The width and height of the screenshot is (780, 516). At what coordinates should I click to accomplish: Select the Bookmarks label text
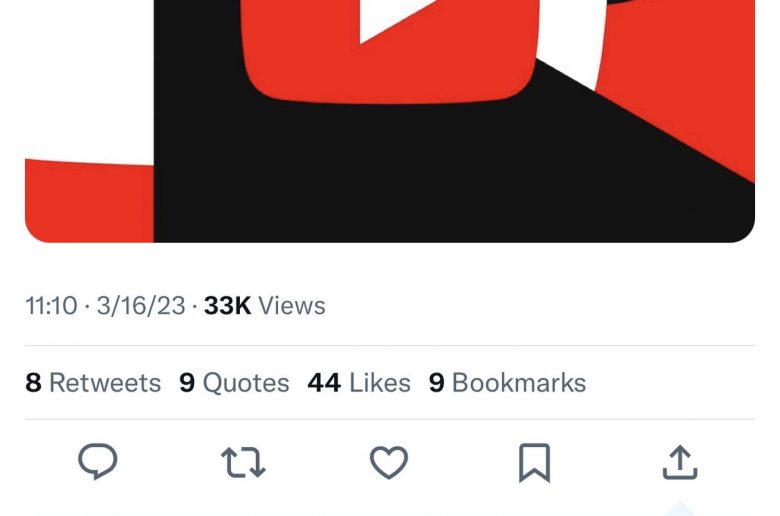pyautogui.click(x=519, y=383)
